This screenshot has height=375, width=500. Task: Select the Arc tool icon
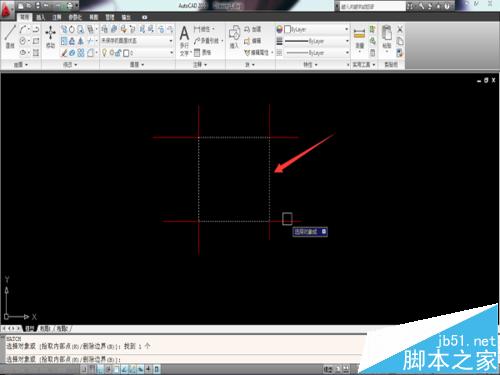click(x=23, y=29)
